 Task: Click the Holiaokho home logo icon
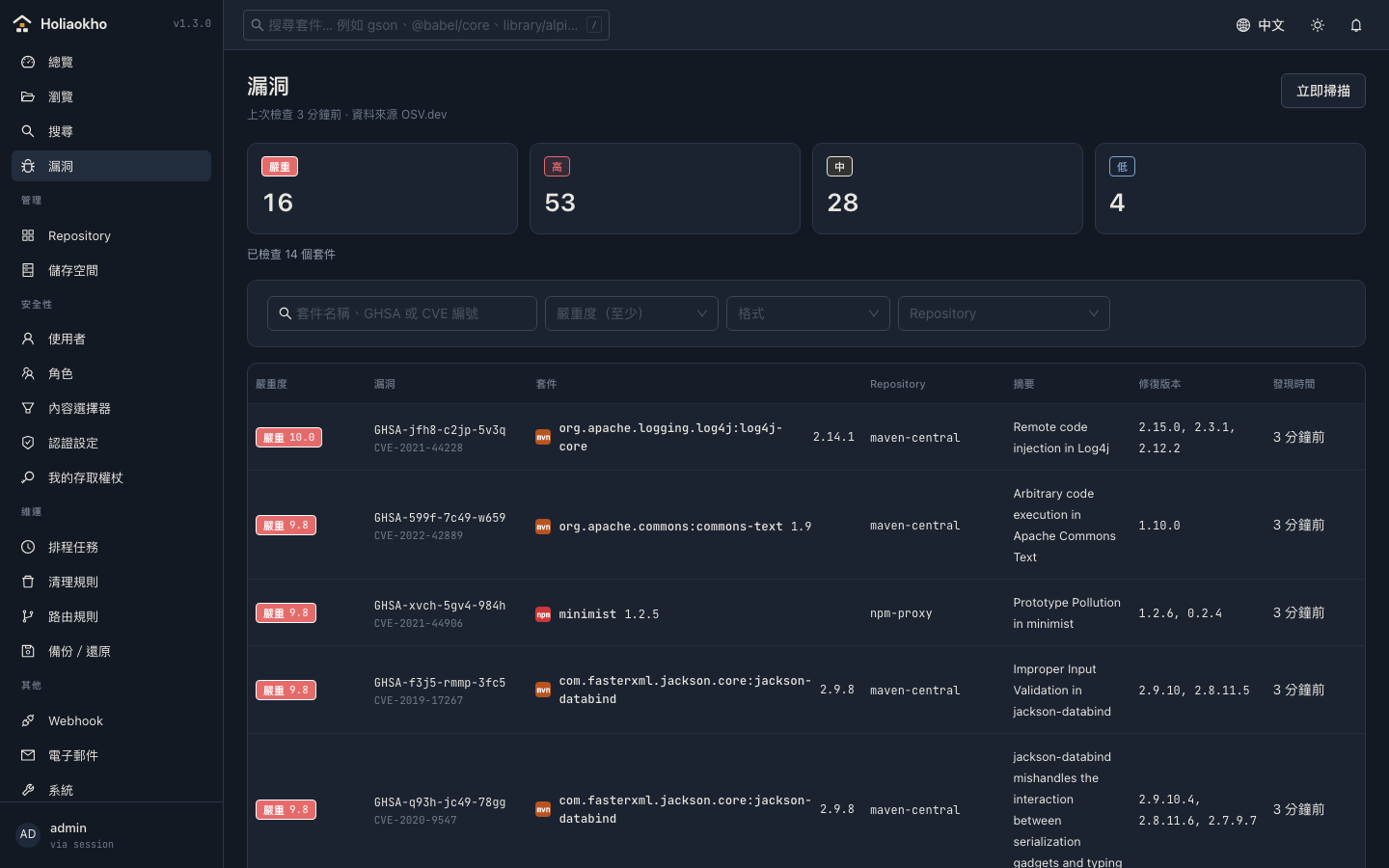[22, 24]
